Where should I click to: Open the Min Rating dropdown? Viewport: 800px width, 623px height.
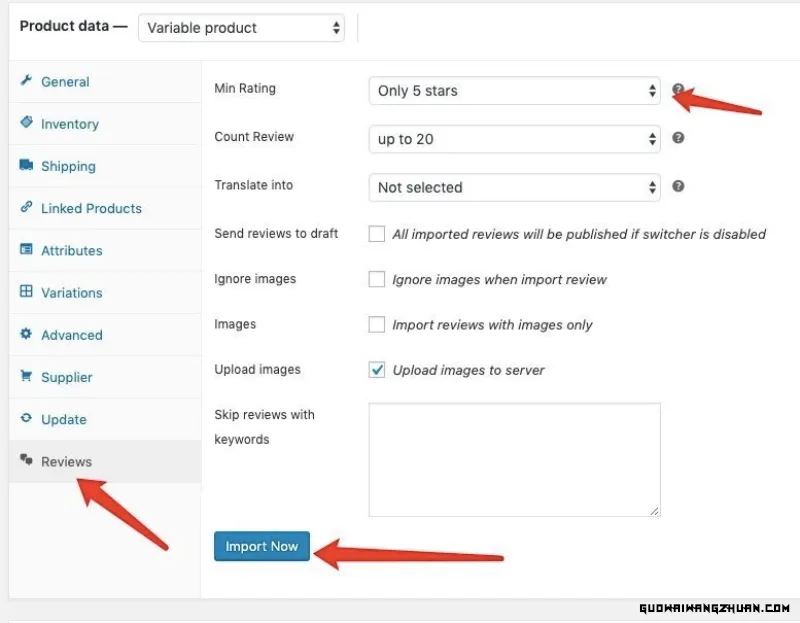pyautogui.click(x=514, y=91)
